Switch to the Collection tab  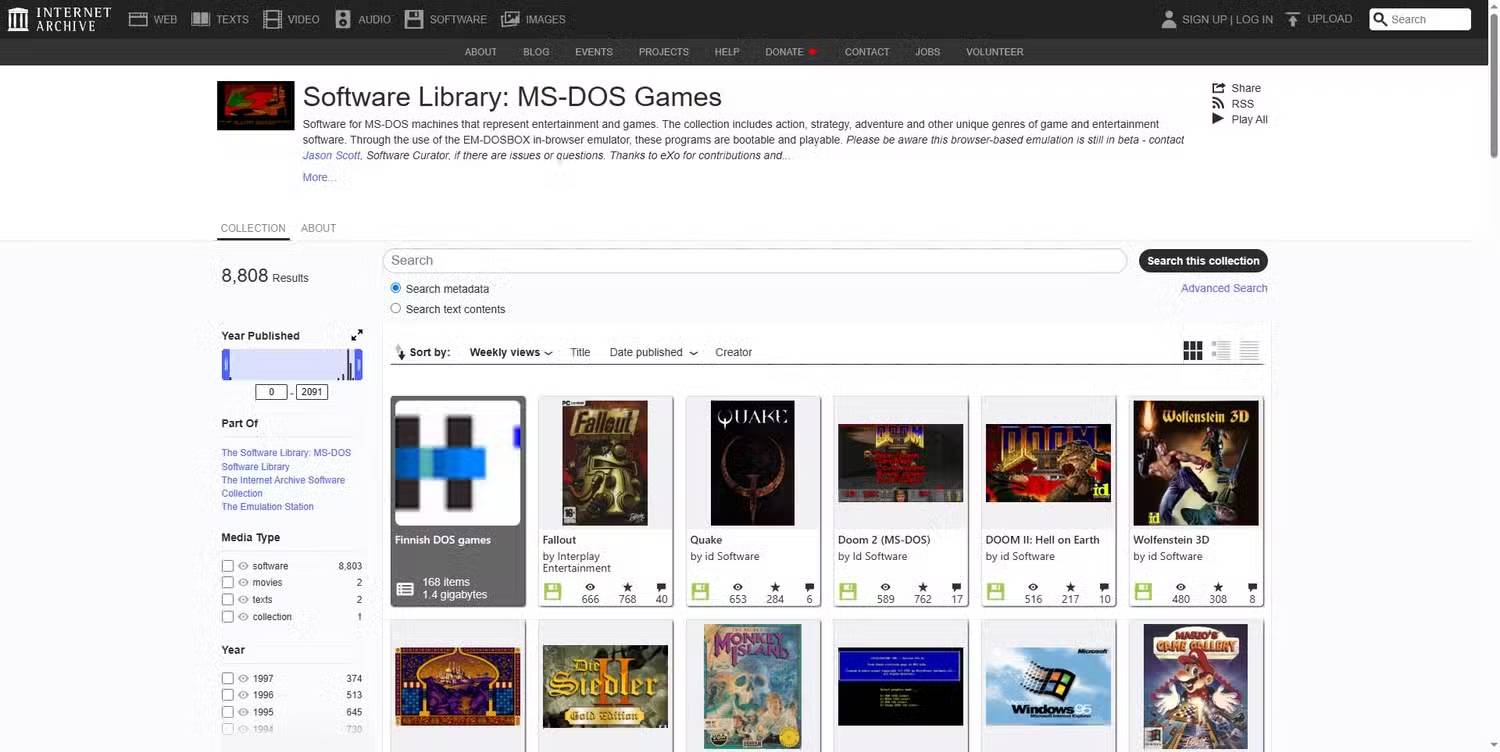pyautogui.click(x=253, y=228)
